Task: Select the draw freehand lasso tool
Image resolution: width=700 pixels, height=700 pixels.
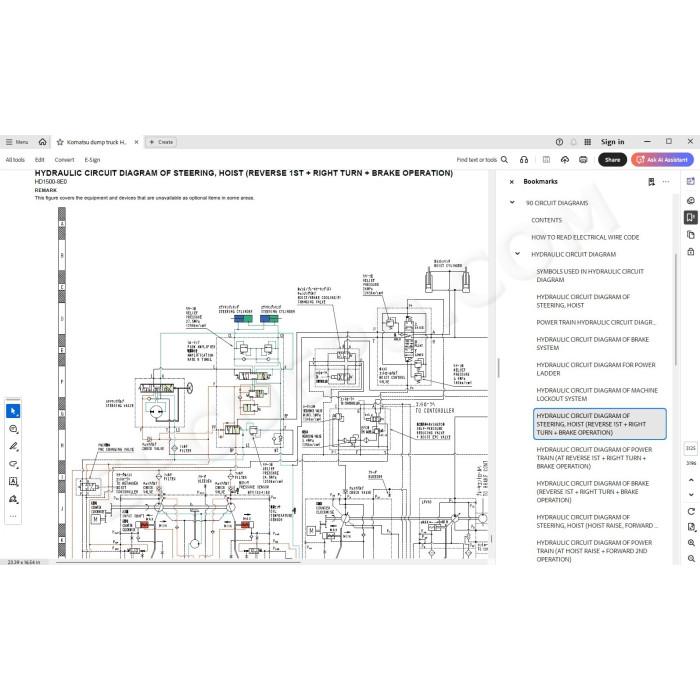Action: pos(13,464)
